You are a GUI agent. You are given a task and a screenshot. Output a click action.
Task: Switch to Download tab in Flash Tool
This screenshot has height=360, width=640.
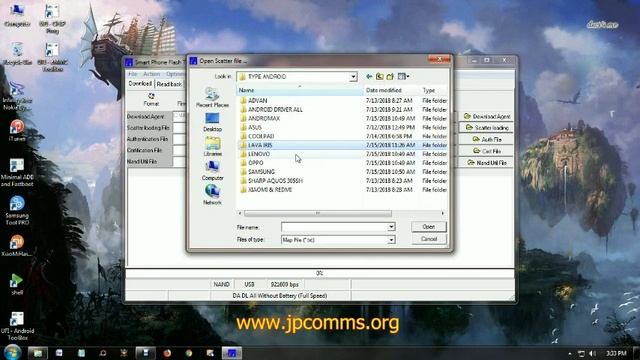coord(140,84)
